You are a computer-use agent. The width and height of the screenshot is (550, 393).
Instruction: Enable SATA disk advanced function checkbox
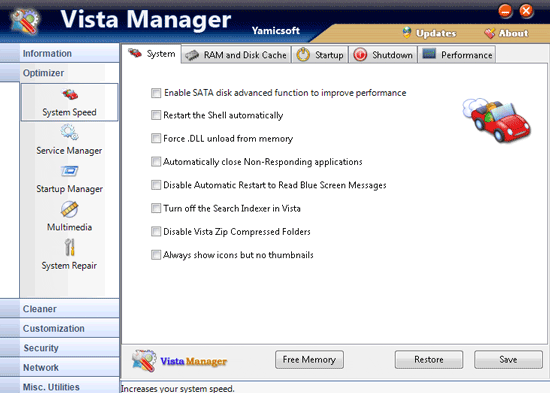pyautogui.click(x=156, y=93)
